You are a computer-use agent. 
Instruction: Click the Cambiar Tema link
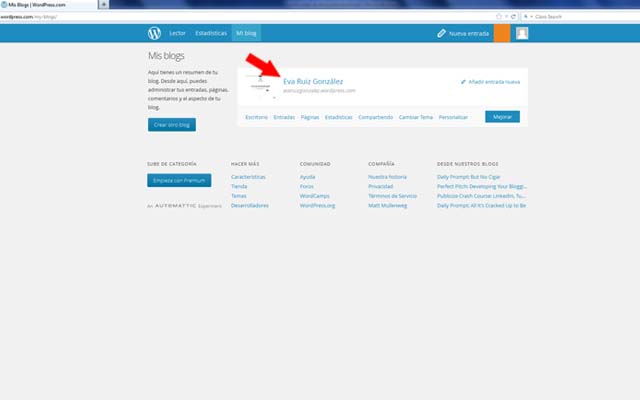415,117
